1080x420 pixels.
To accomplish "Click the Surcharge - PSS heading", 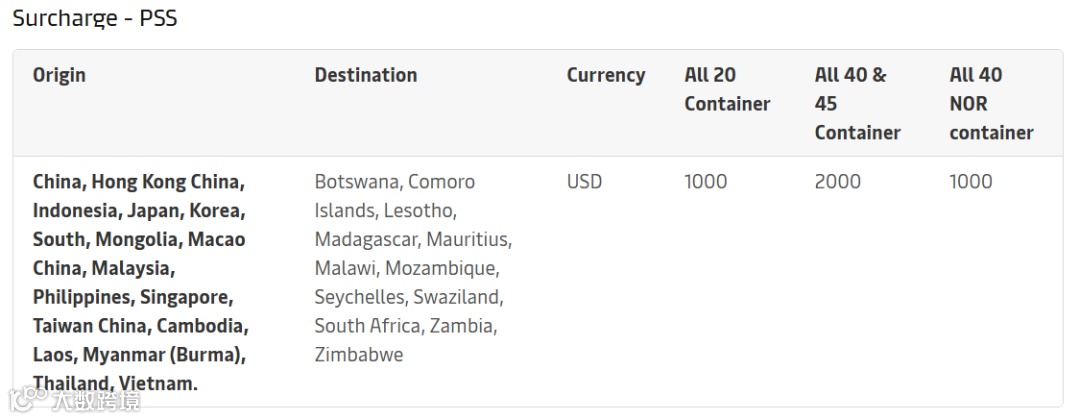I will click(95, 17).
